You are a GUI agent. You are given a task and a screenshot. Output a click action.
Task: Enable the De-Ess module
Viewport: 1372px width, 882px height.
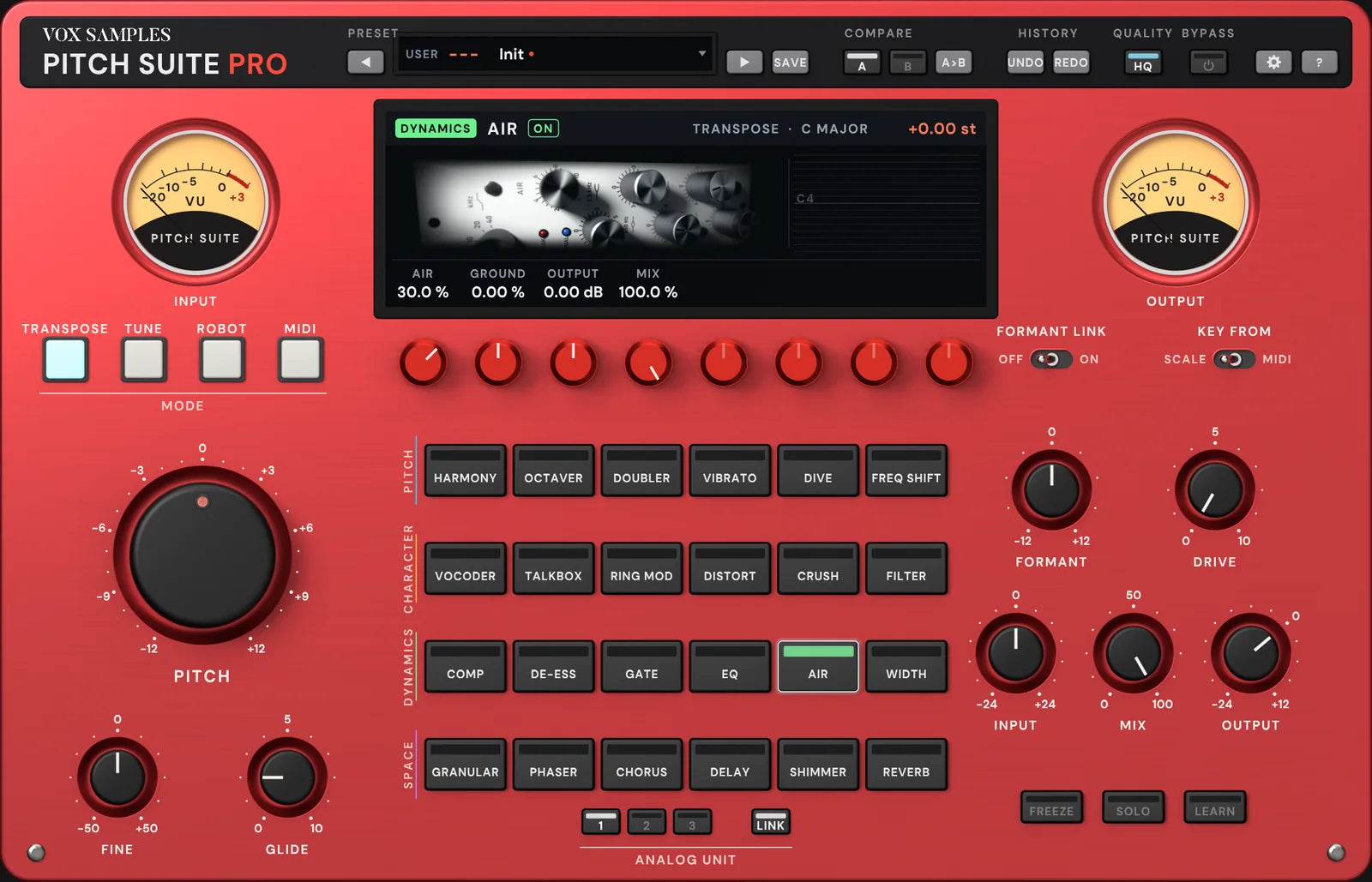553,666
